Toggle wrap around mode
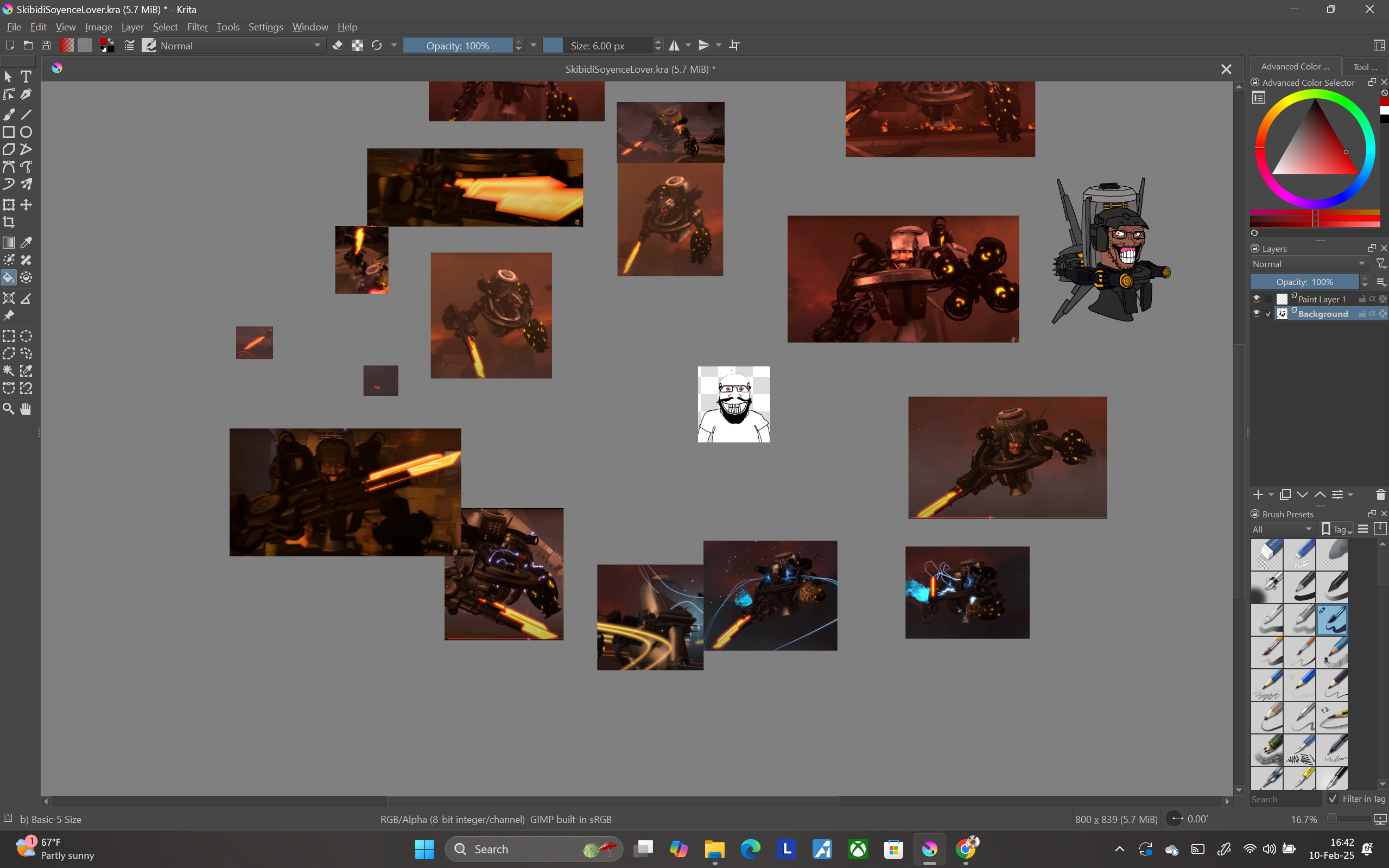The image size is (1389, 868). tap(735, 46)
